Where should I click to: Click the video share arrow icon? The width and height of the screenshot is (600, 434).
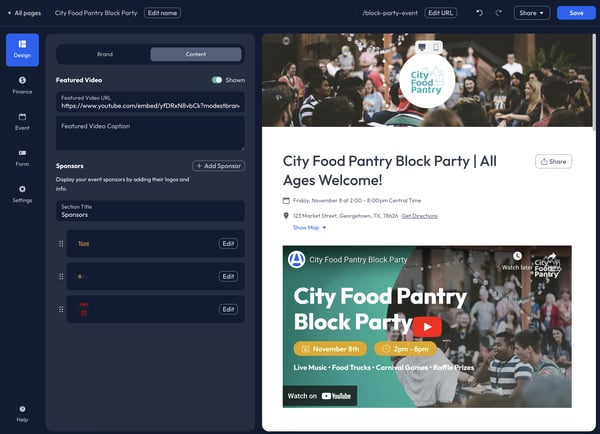click(x=551, y=256)
